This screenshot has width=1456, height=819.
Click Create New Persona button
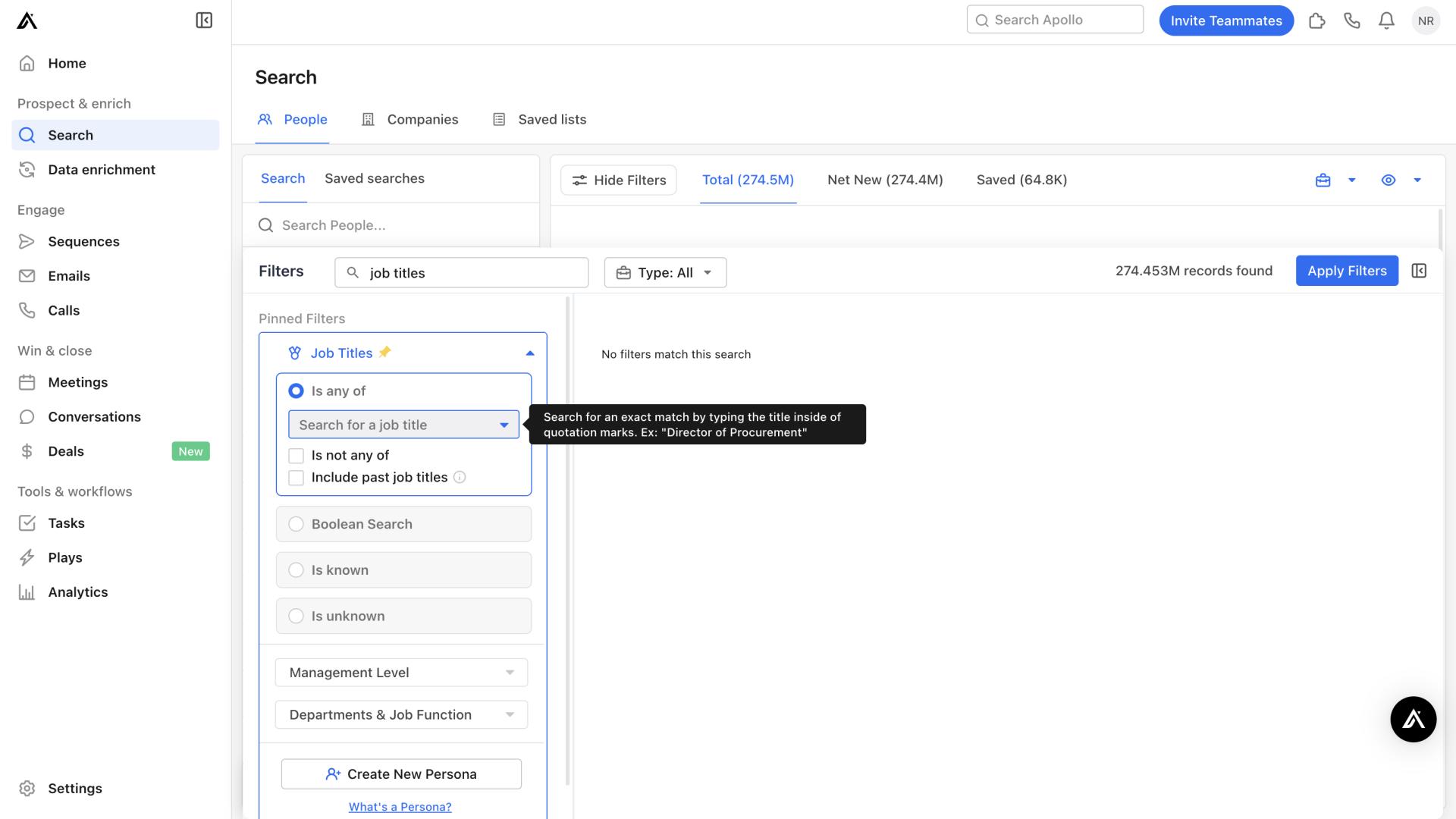pyautogui.click(x=401, y=774)
